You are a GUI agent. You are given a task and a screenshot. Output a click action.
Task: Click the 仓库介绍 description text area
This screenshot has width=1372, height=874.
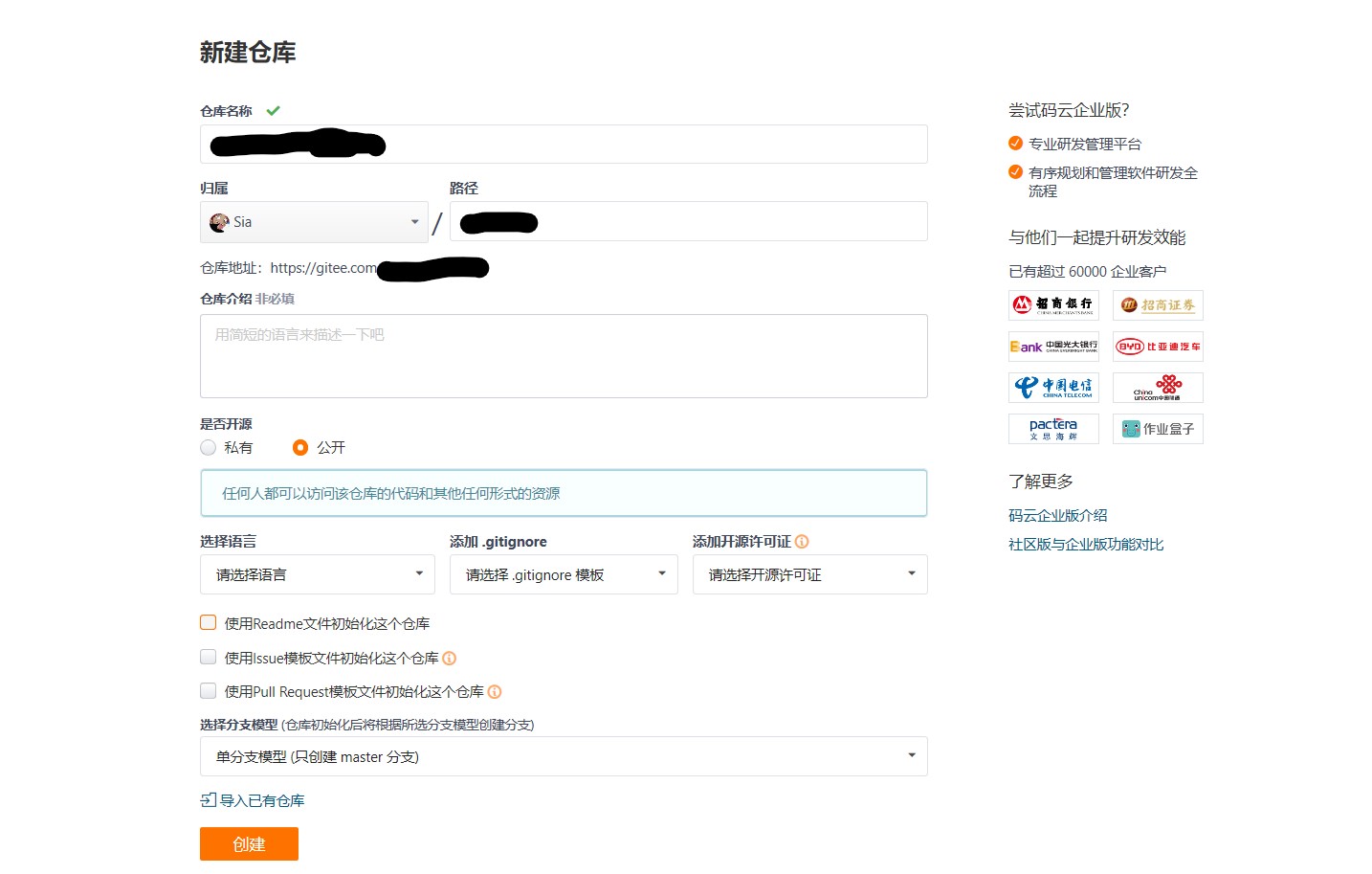pos(564,356)
